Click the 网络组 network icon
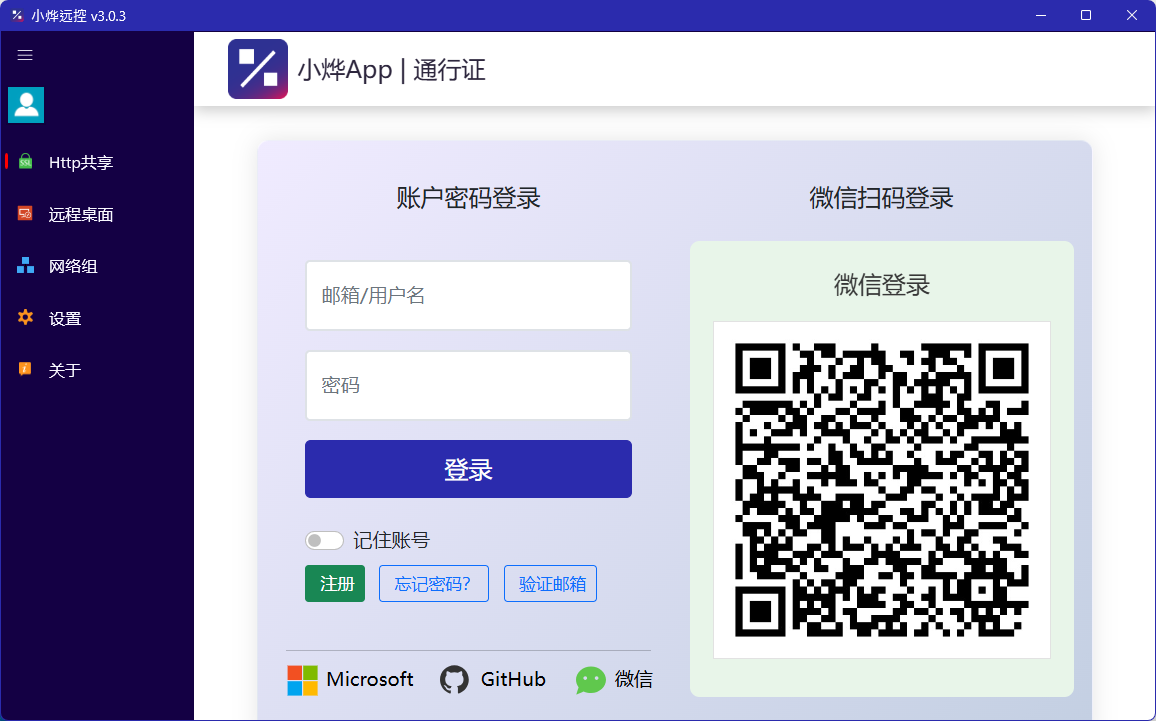 [25, 265]
